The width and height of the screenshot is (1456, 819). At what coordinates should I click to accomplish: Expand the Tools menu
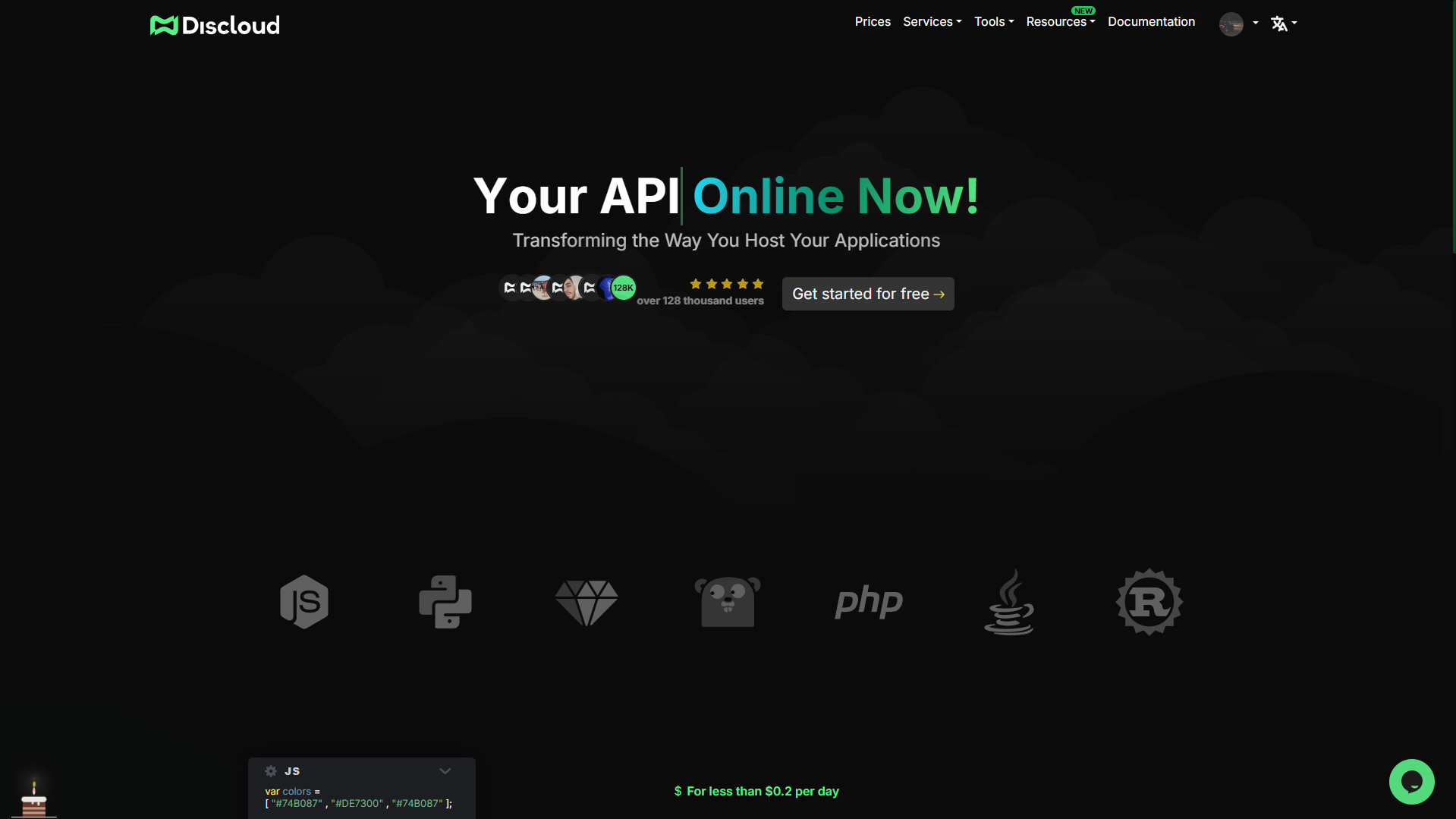click(994, 22)
